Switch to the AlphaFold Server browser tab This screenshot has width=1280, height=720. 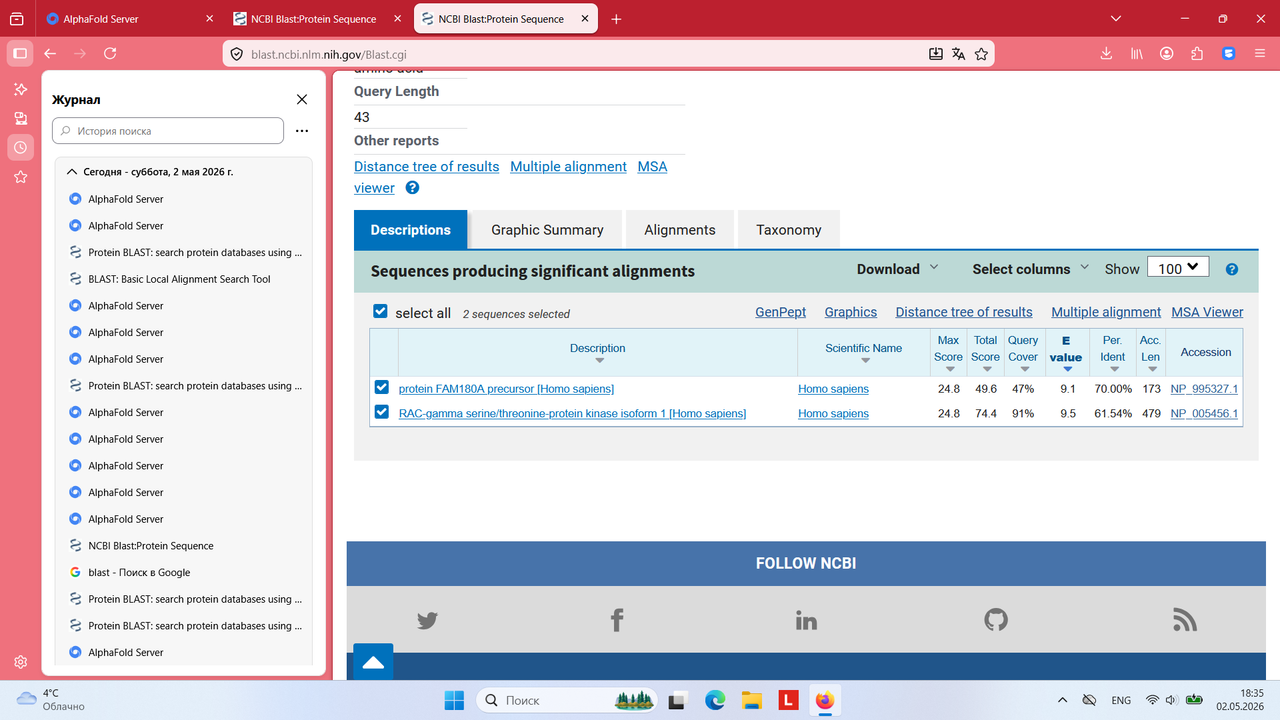pos(129,19)
